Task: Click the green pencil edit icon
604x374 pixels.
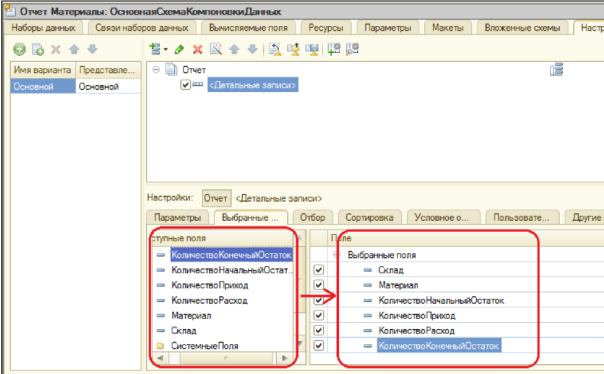Action: 179,49
